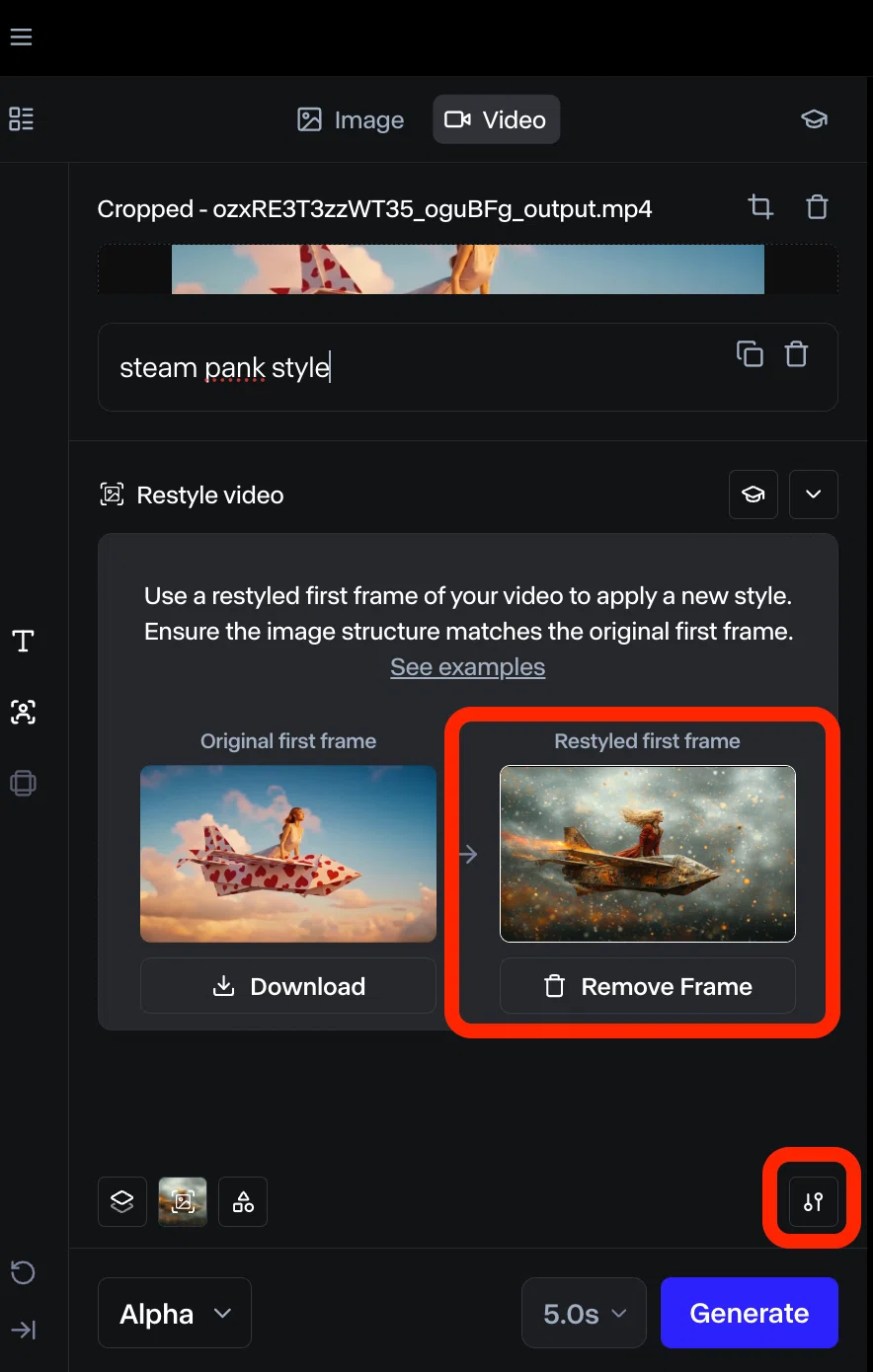Click the Restyle video section title
This screenshot has height=1372, width=873.
pos(210,495)
